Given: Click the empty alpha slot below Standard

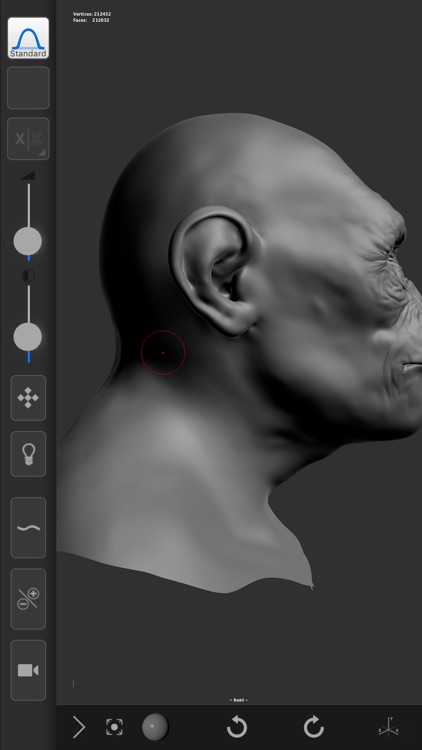Looking at the screenshot, I should tap(28, 88).
